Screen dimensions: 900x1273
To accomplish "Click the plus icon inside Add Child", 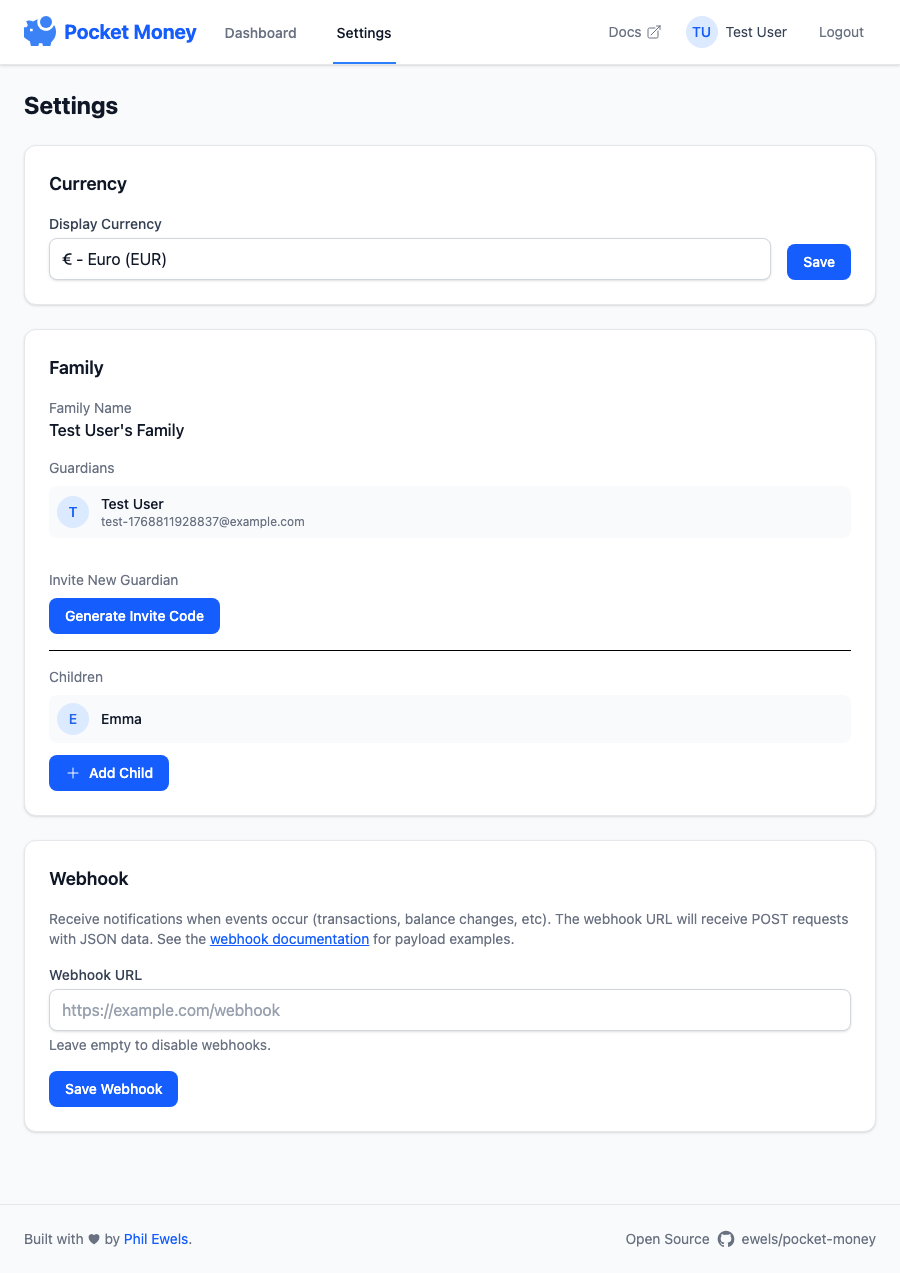I will [72, 772].
